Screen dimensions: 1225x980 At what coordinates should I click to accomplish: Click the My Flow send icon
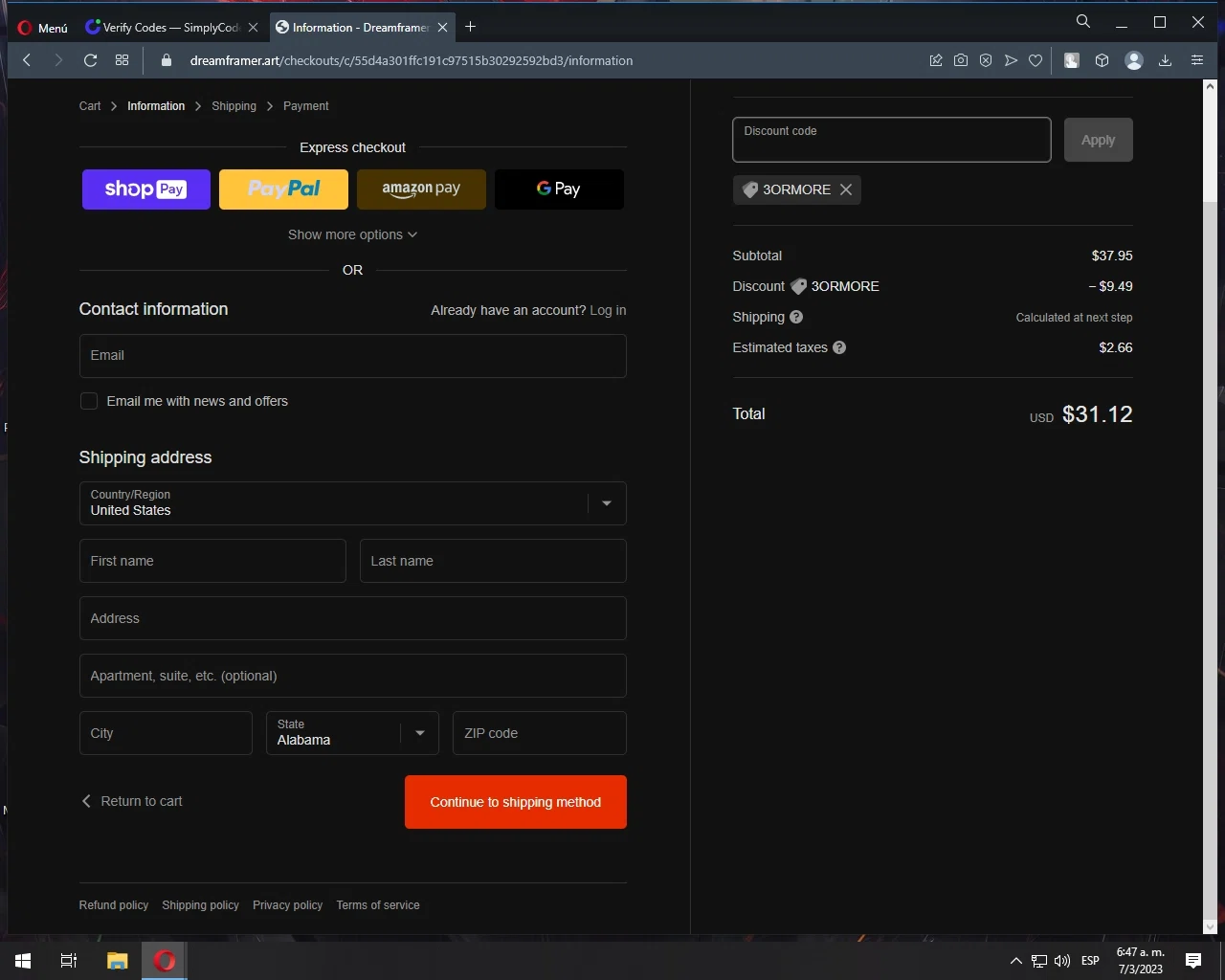click(x=1011, y=60)
